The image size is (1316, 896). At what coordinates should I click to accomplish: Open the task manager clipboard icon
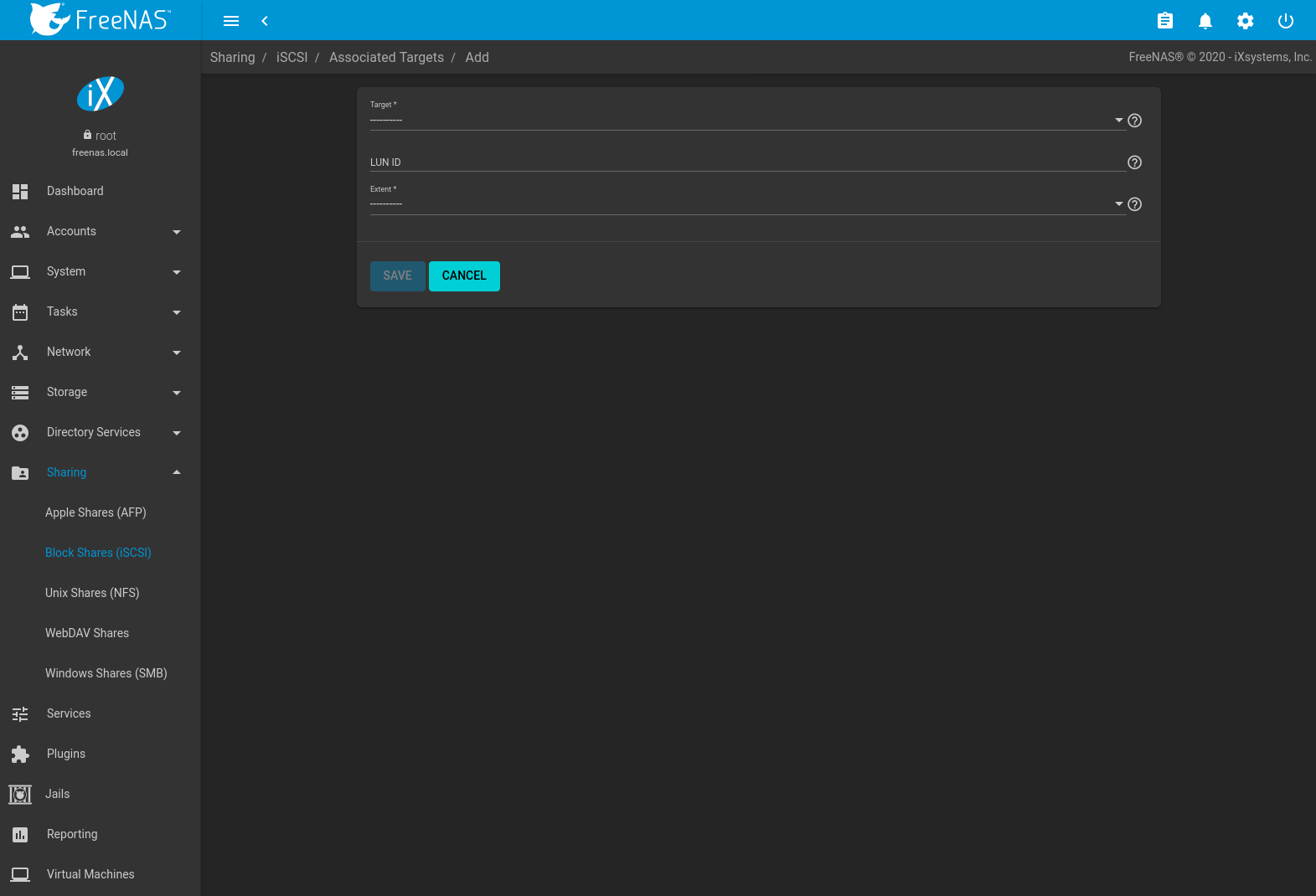(1164, 21)
